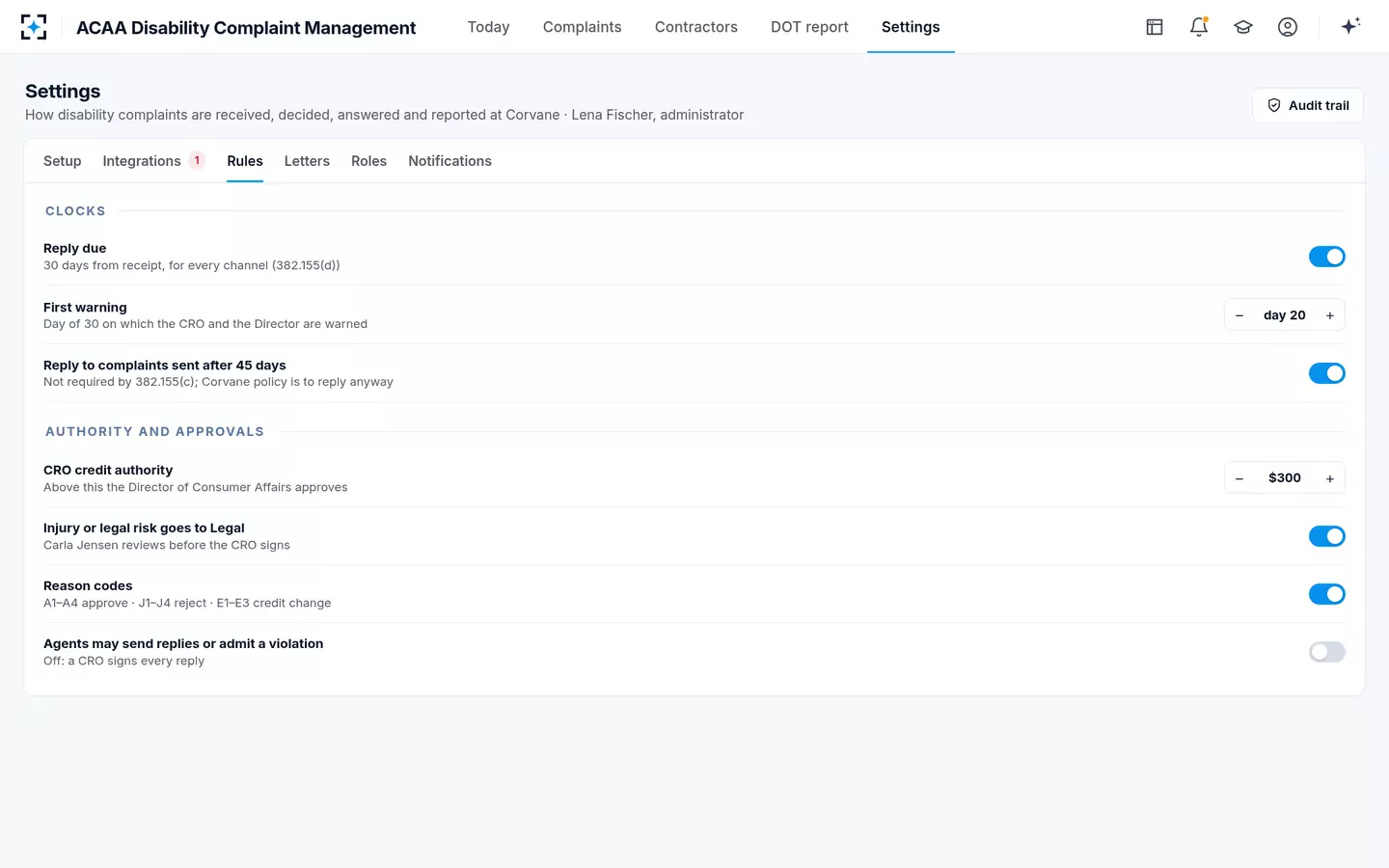1389x868 pixels.
Task: Toggle Injury or legal risk goes to Legal
Action: tap(1326, 536)
